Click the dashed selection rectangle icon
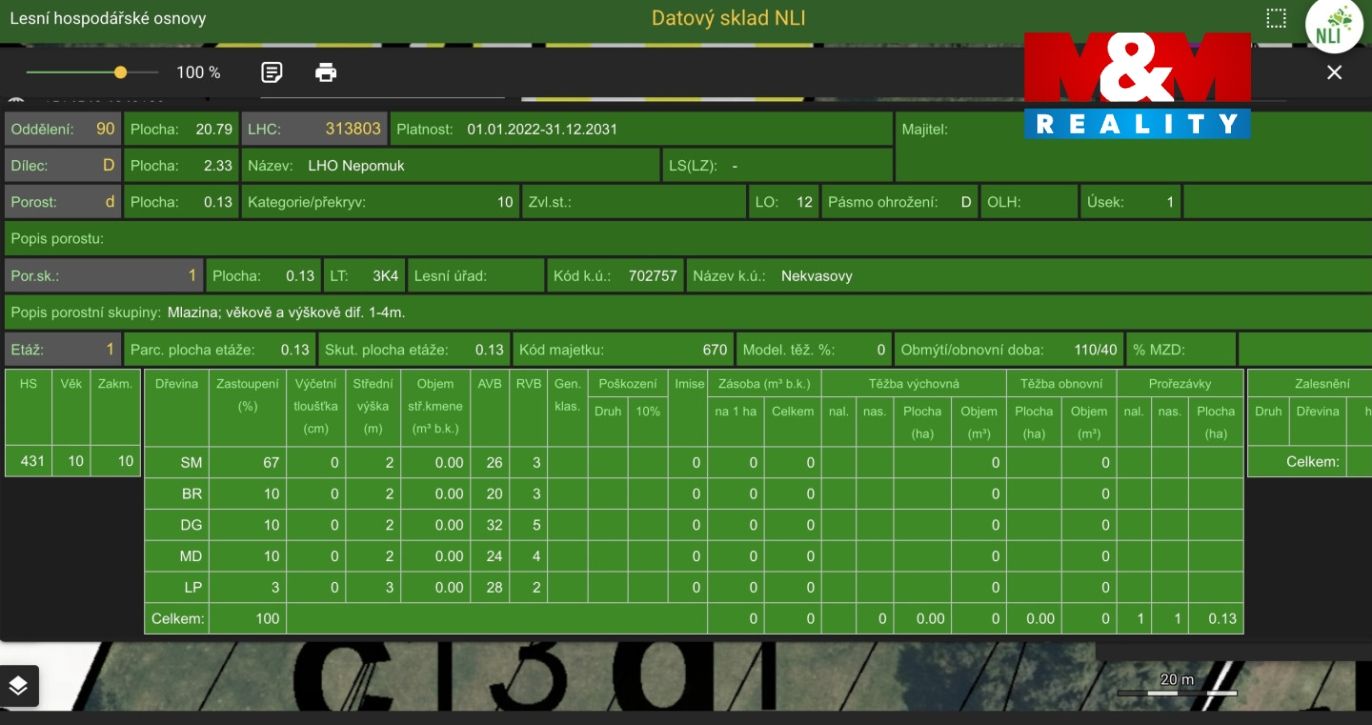 click(1276, 18)
